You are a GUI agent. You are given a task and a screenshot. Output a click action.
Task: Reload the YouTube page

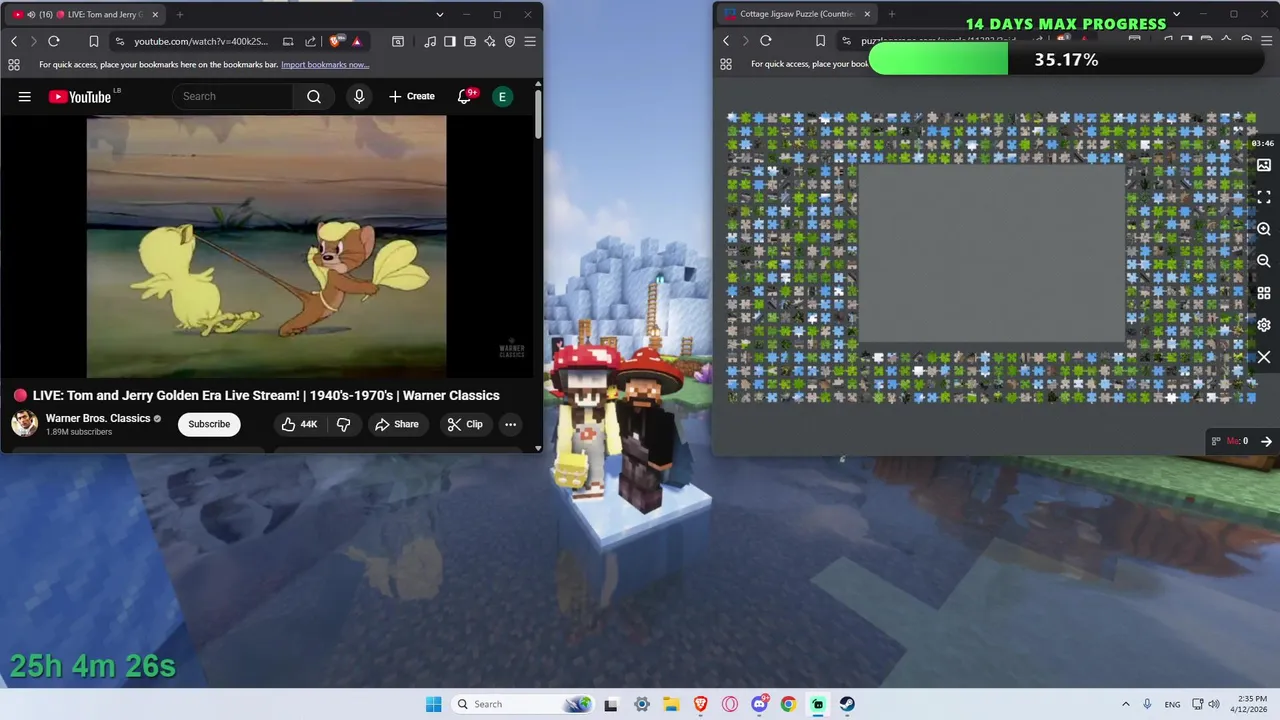pyautogui.click(x=54, y=41)
